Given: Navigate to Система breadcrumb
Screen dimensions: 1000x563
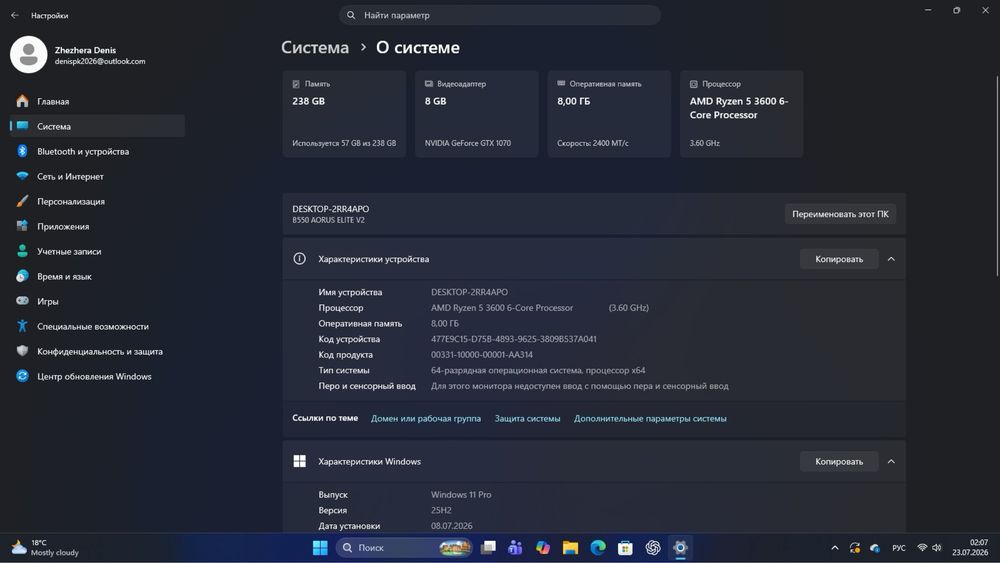Looking at the screenshot, I should click(315, 47).
